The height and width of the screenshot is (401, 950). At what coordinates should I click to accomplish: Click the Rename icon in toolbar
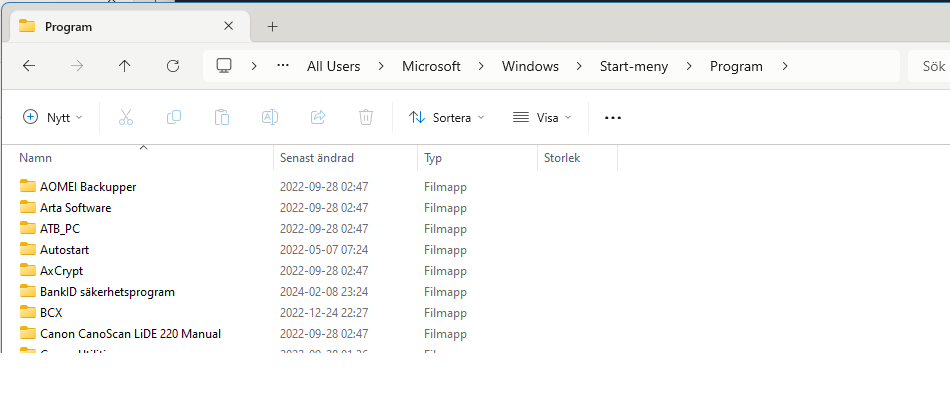[270, 118]
